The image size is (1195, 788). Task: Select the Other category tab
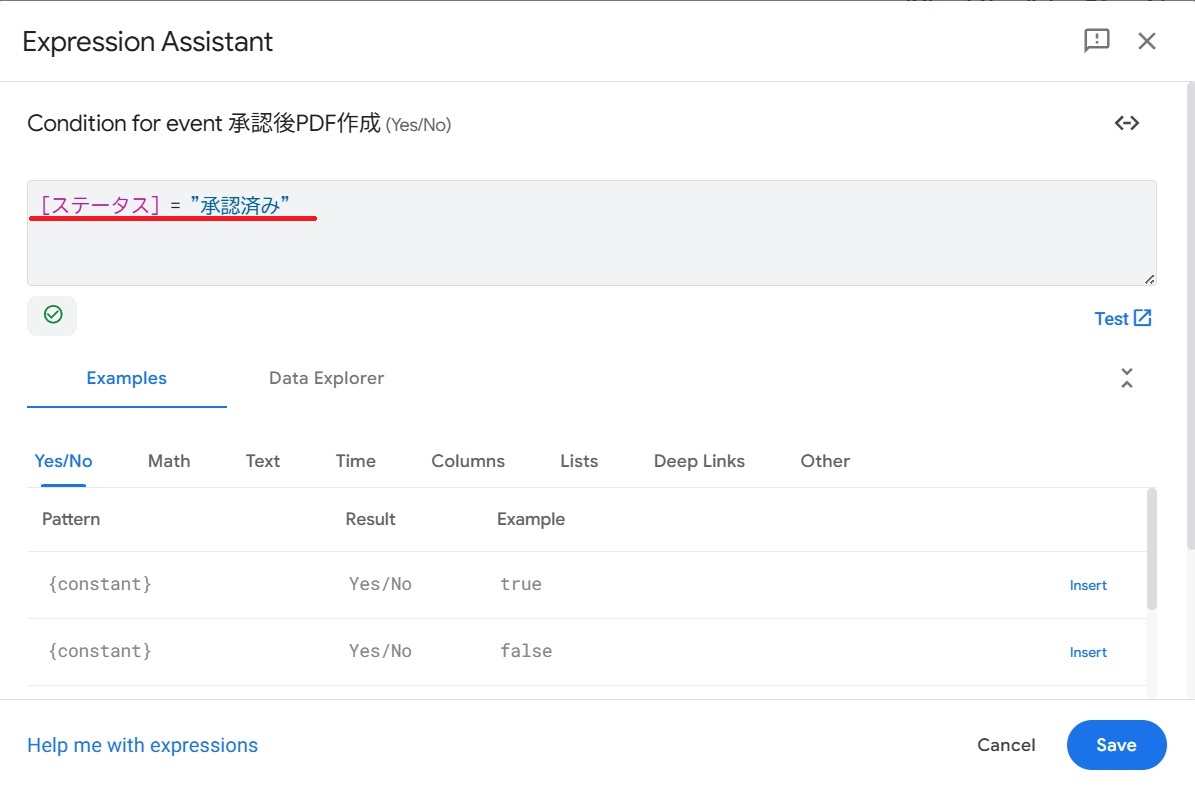[825, 461]
